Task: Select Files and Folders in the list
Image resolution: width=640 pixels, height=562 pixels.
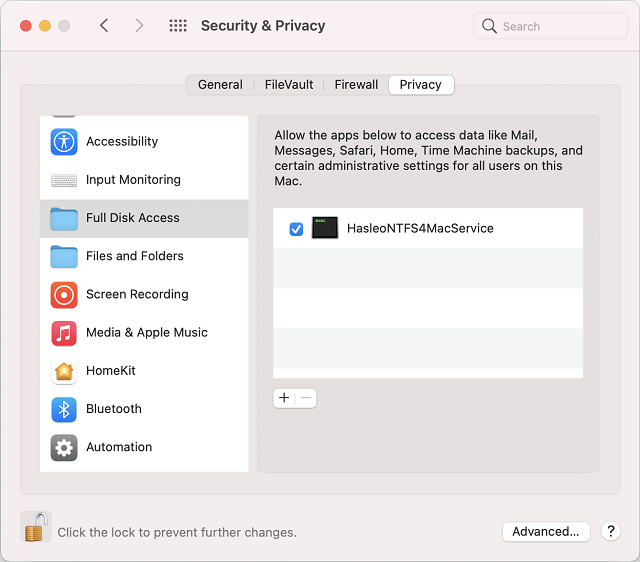Action: [134, 256]
